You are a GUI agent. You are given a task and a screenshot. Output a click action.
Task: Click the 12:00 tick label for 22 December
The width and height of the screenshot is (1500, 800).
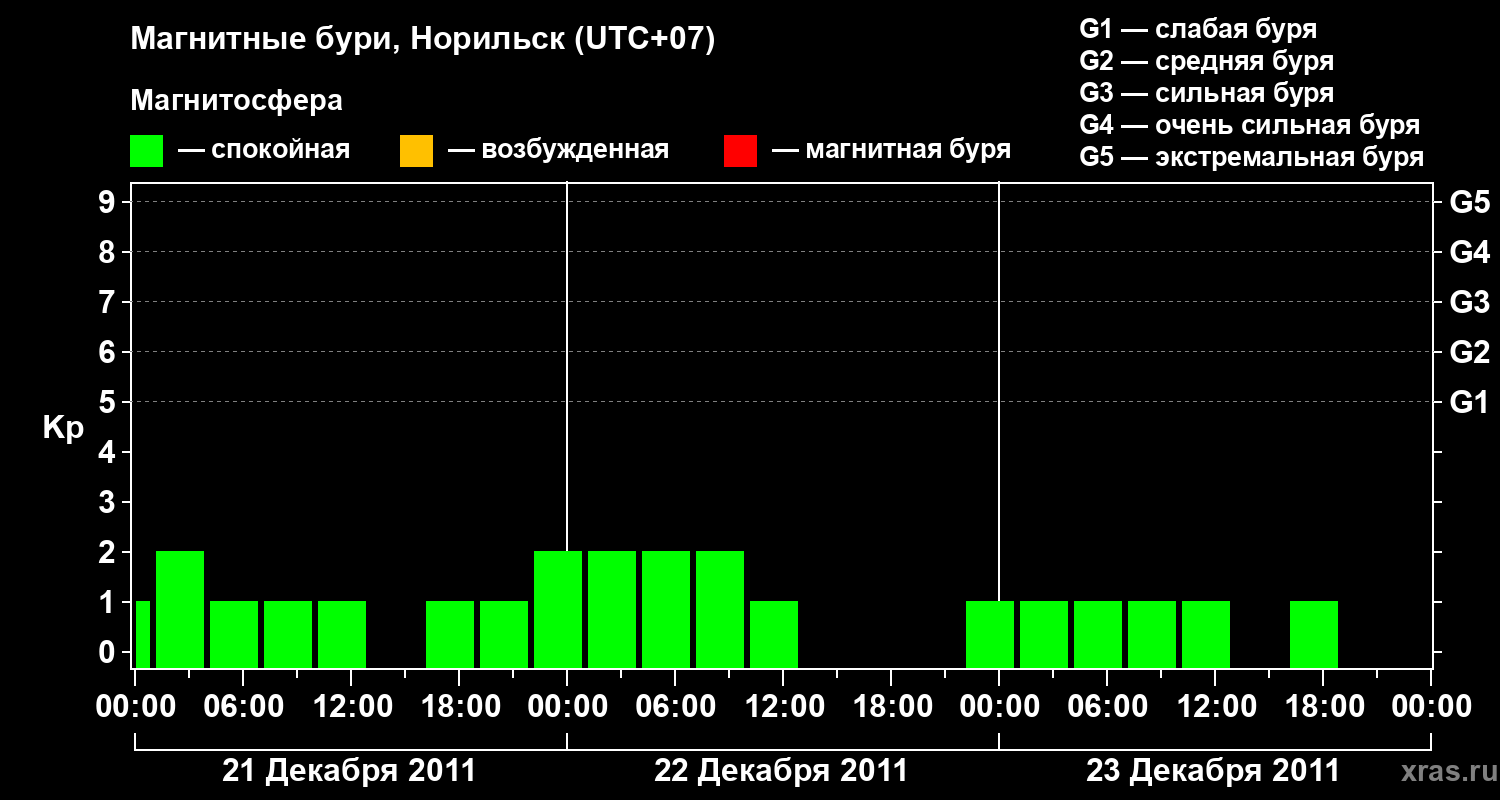pos(783,706)
